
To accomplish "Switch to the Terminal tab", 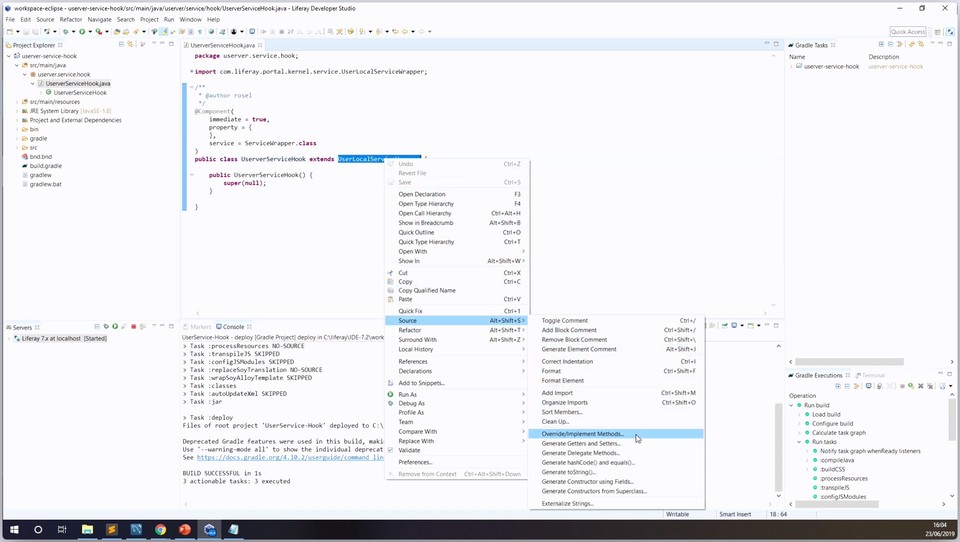I will [x=871, y=375].
